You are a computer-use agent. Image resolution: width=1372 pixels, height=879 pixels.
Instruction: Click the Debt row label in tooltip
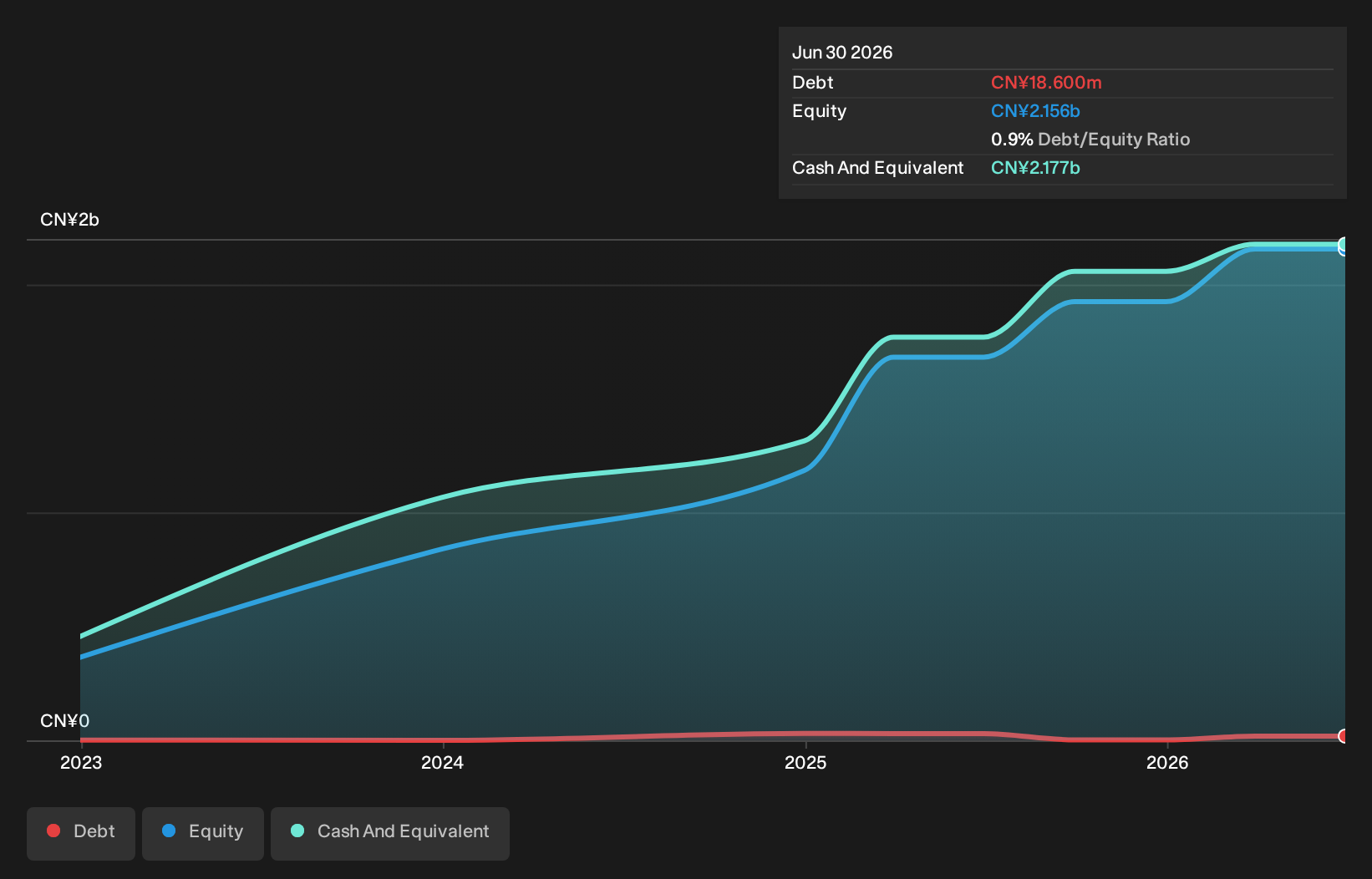click(813, 83)
